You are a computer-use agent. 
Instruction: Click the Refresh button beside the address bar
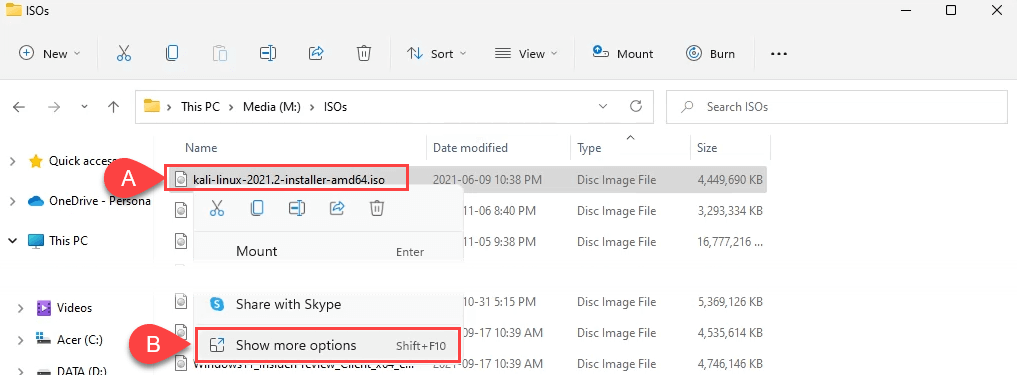(636, 106)
